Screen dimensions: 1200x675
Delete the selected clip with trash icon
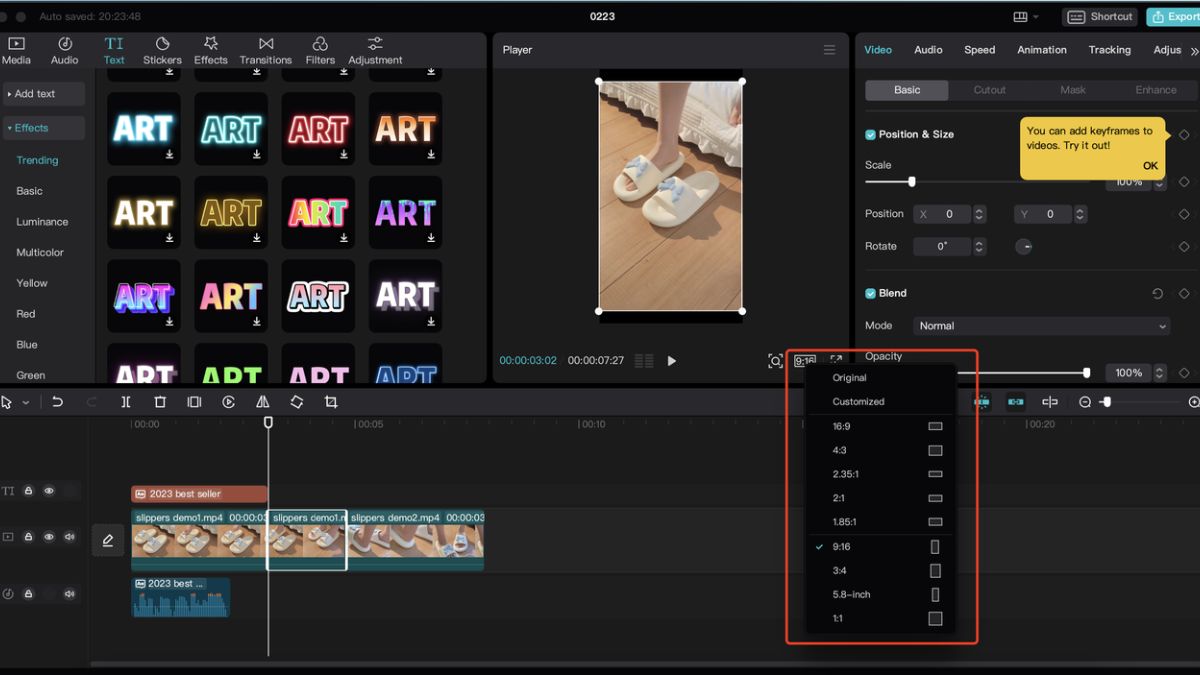pyautogui.click(x=160, y=402)
